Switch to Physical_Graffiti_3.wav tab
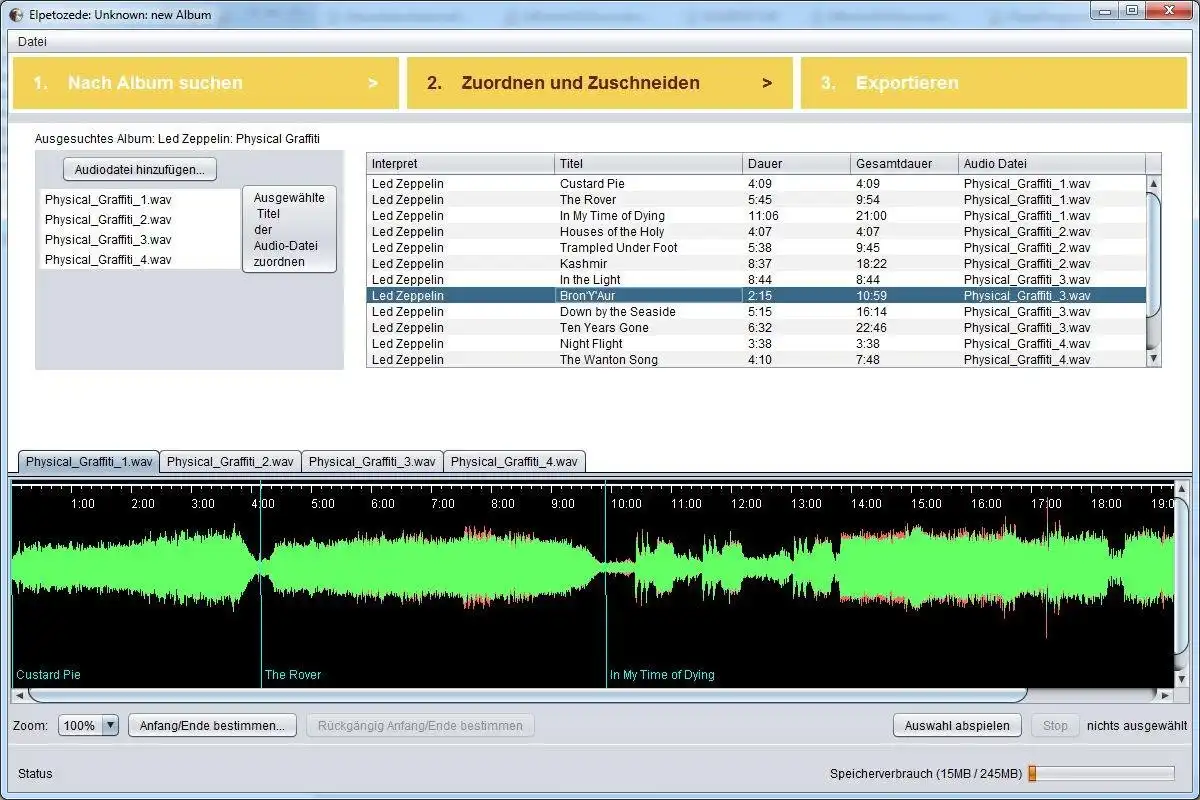This screenshot has width=1200, height=800. [x=372, y=462]
